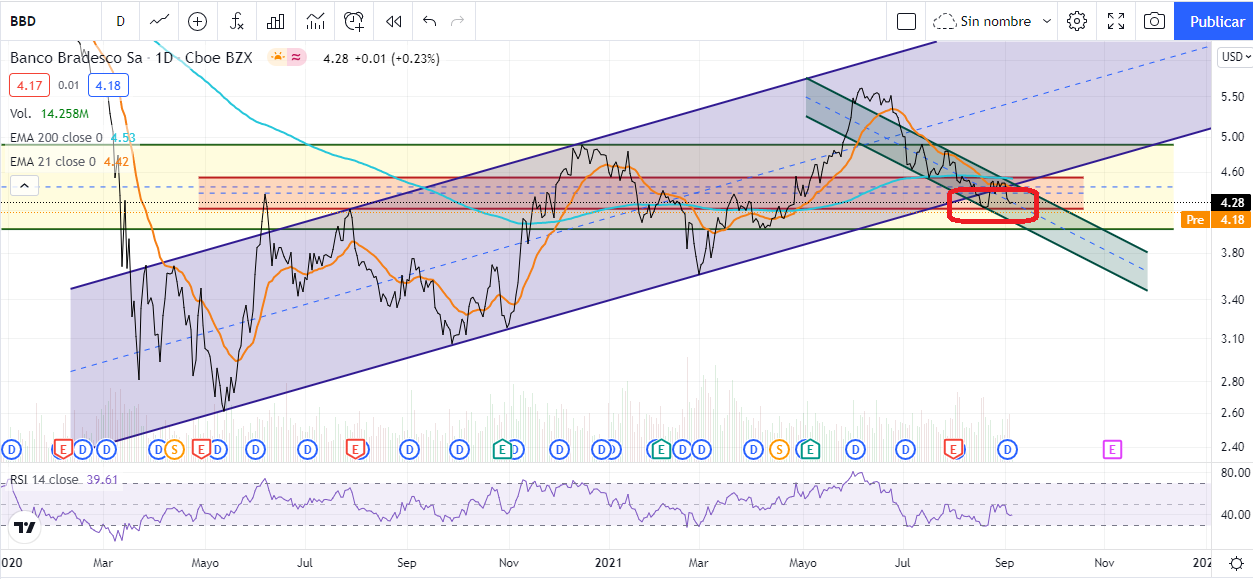Toggle fullscreen mode

click(1116, 21)
